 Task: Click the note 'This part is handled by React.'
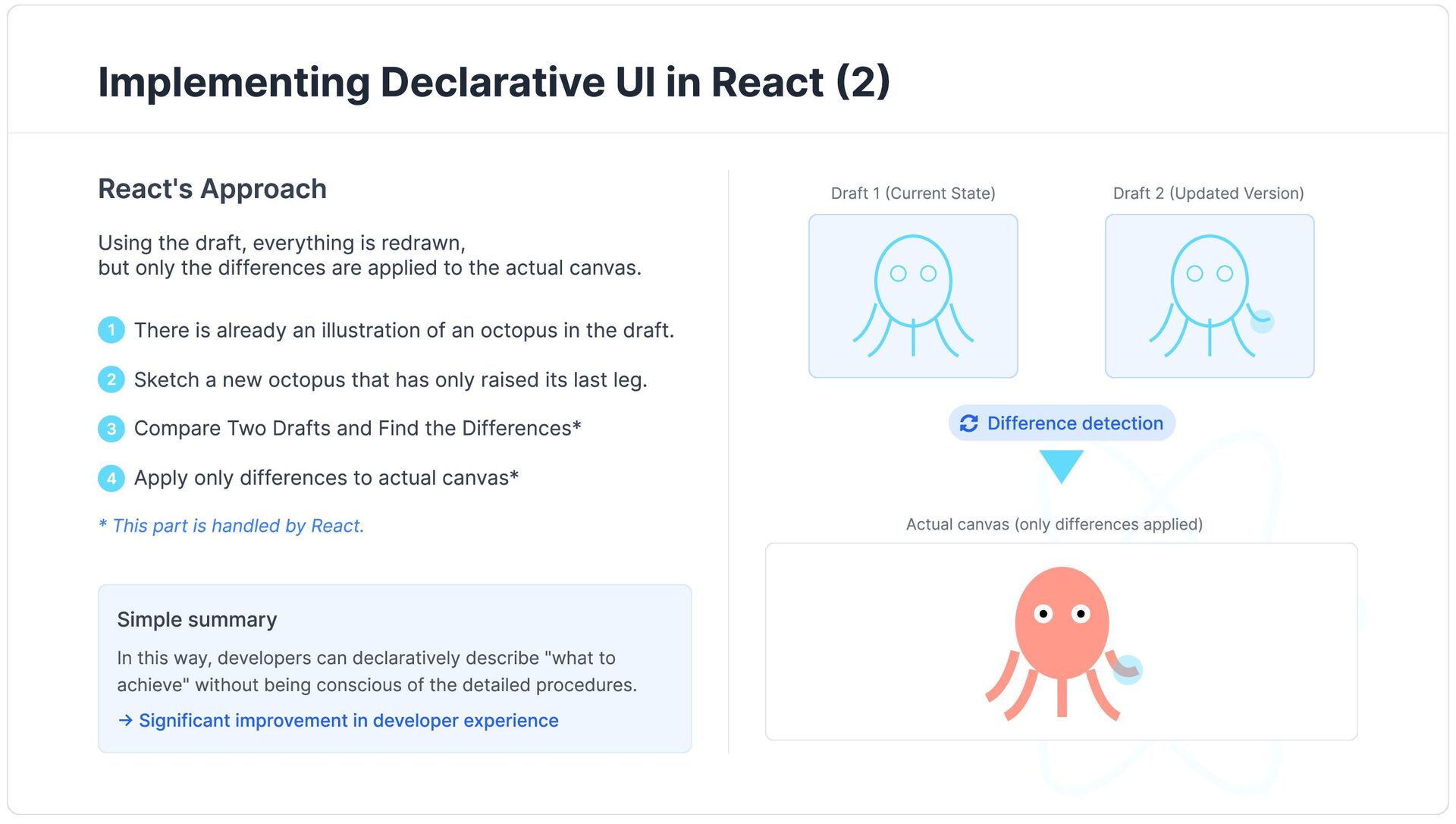(231, 526)
